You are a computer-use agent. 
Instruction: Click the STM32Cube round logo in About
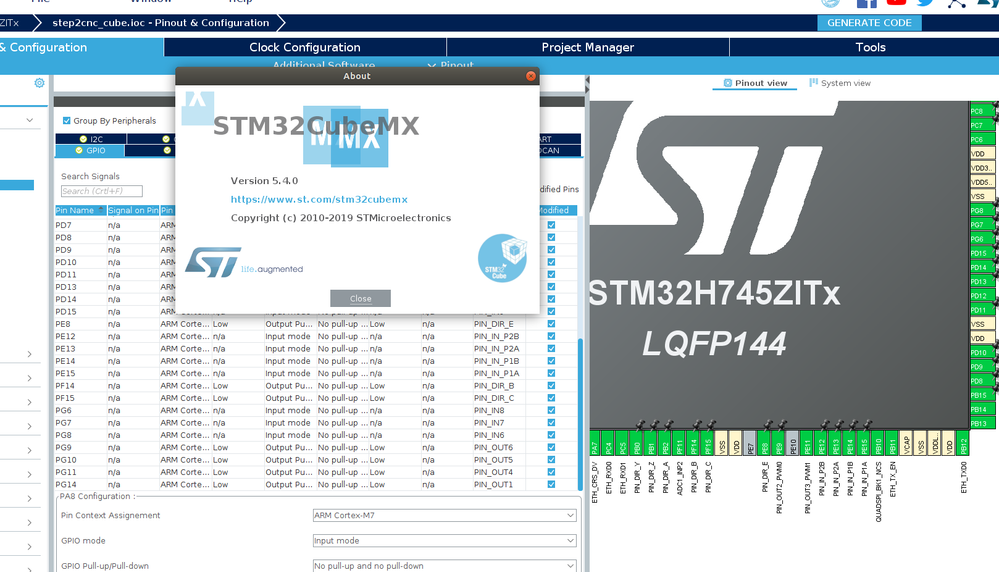(503, 258)
